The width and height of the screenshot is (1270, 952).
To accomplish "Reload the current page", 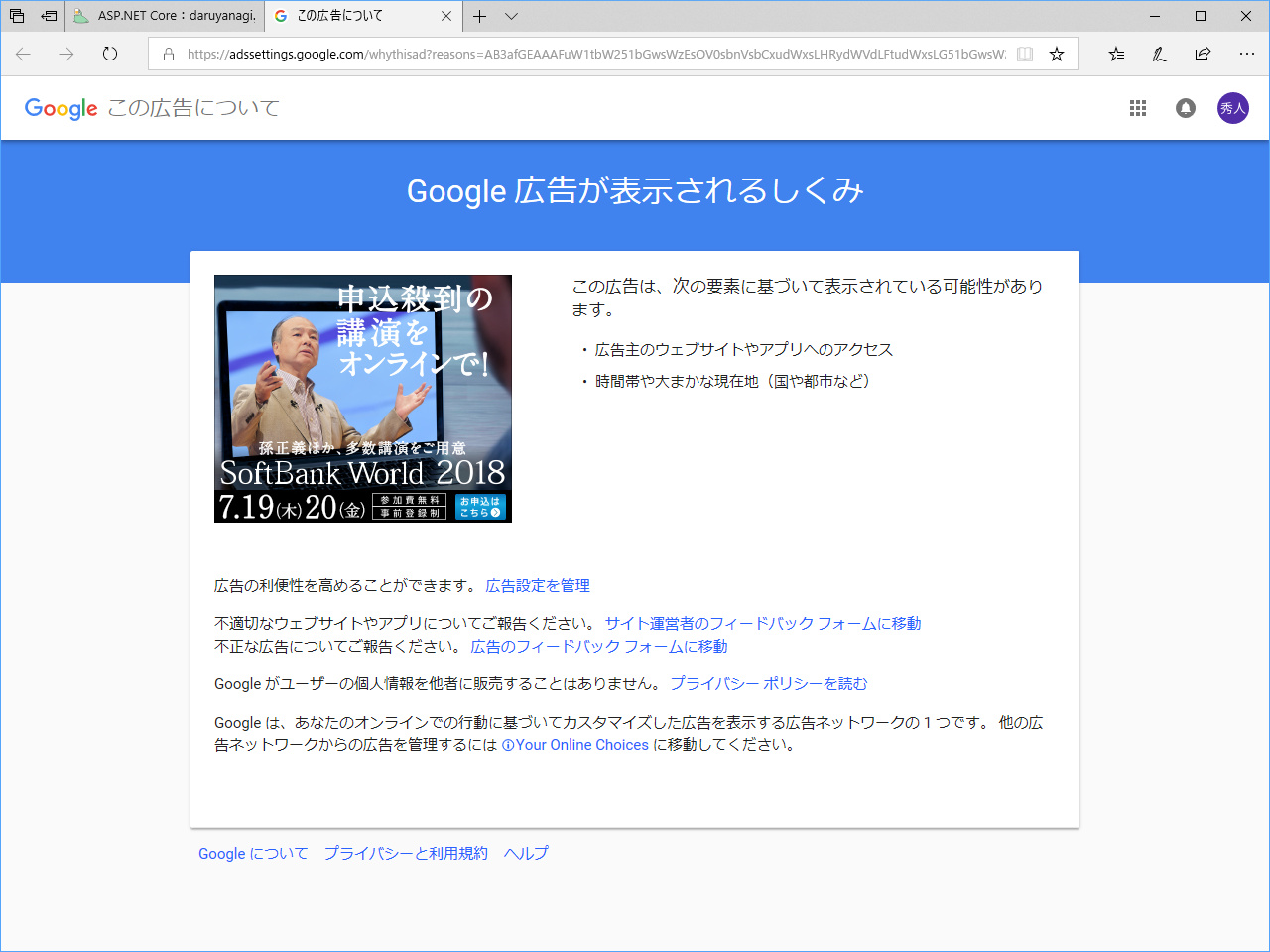I will 109,55.
